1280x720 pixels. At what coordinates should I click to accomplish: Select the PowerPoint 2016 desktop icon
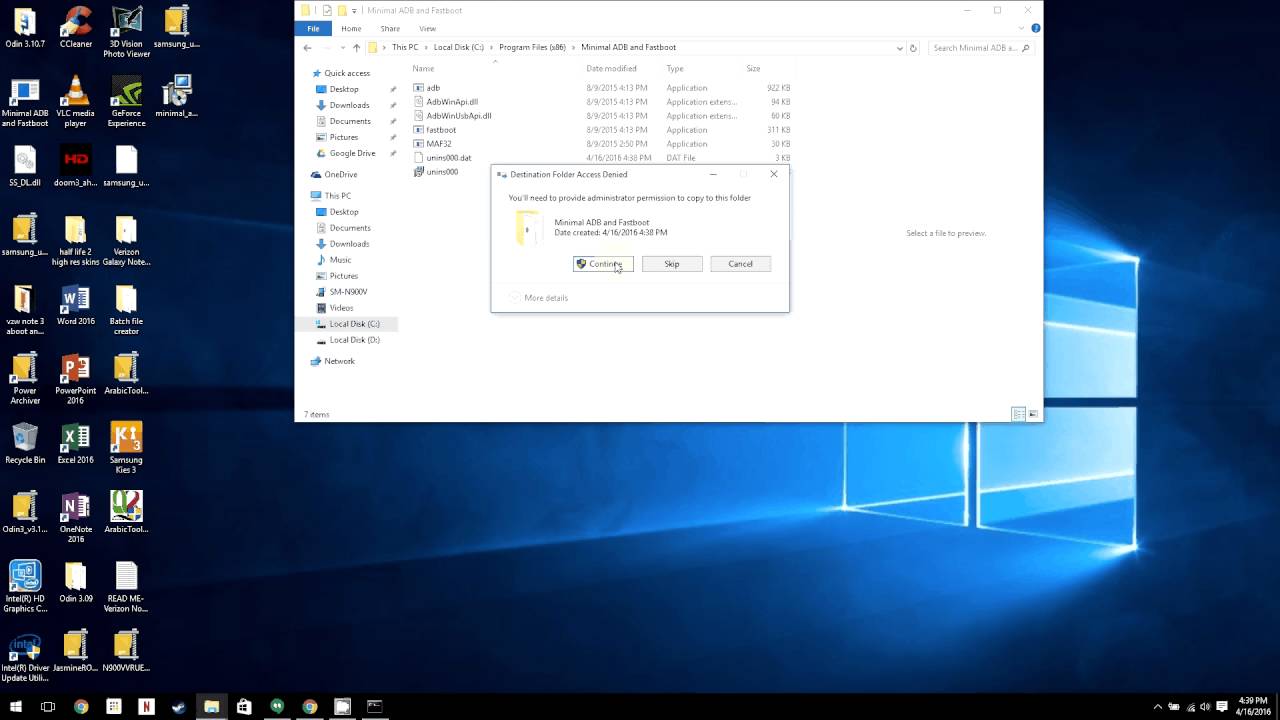coord(76,379)
